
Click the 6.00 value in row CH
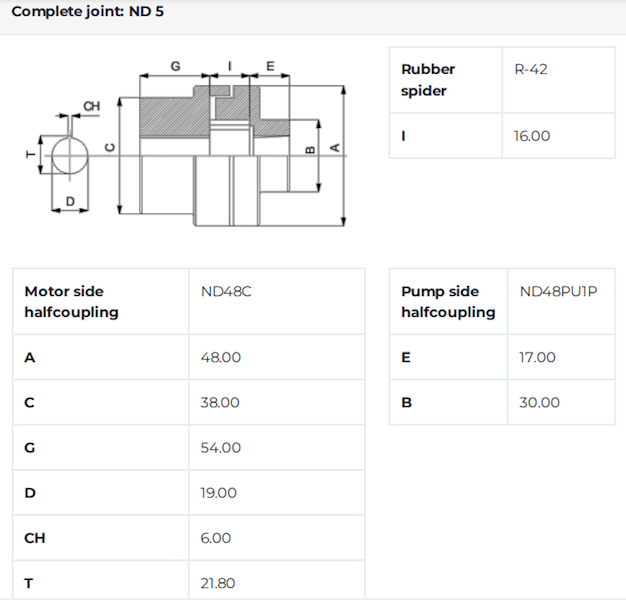click(x=215, y=538)
